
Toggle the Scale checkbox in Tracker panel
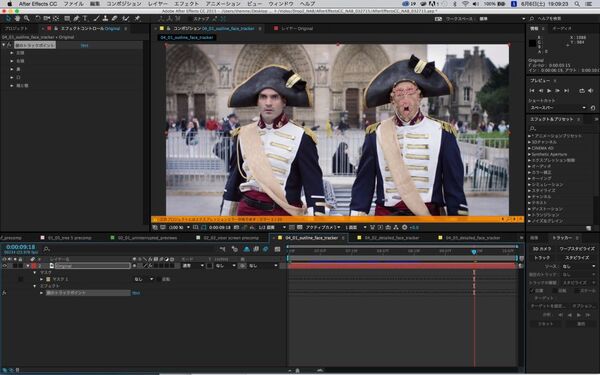[577, 291]
